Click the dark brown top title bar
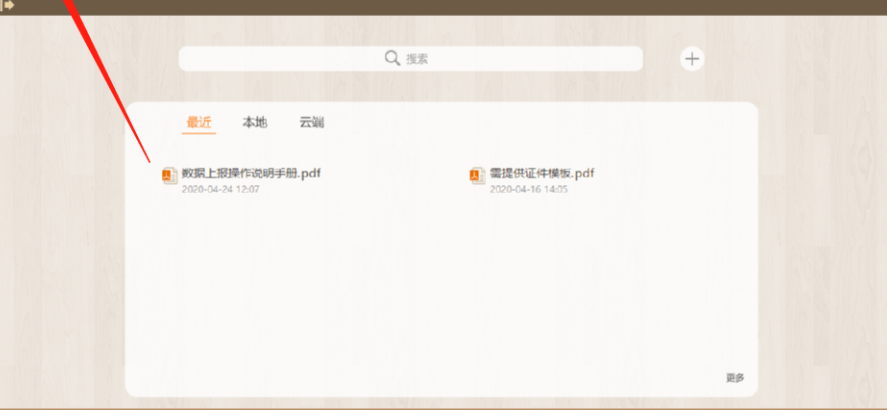 [x=444, y=7]
